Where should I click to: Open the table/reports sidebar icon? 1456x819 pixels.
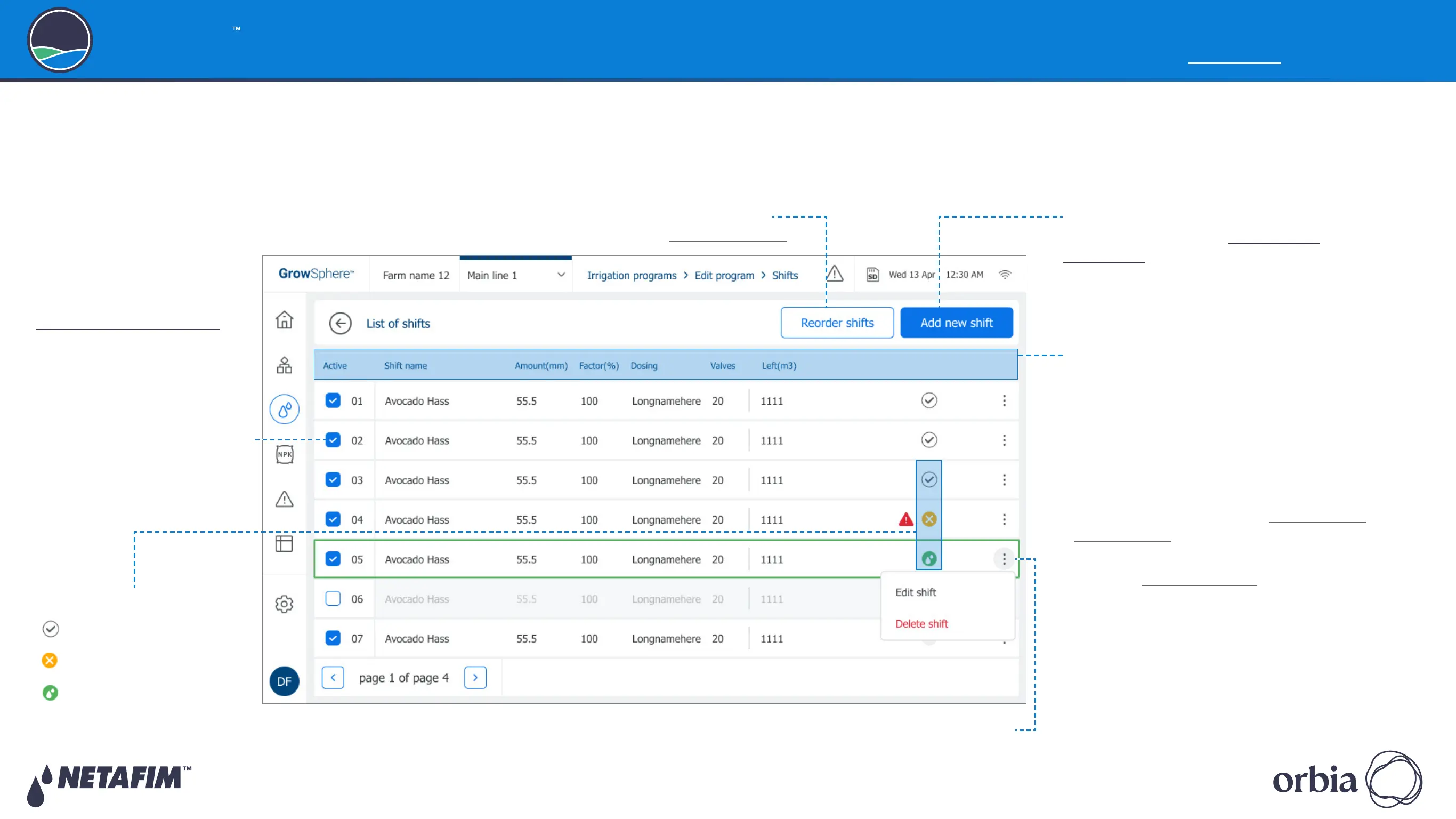284,543
